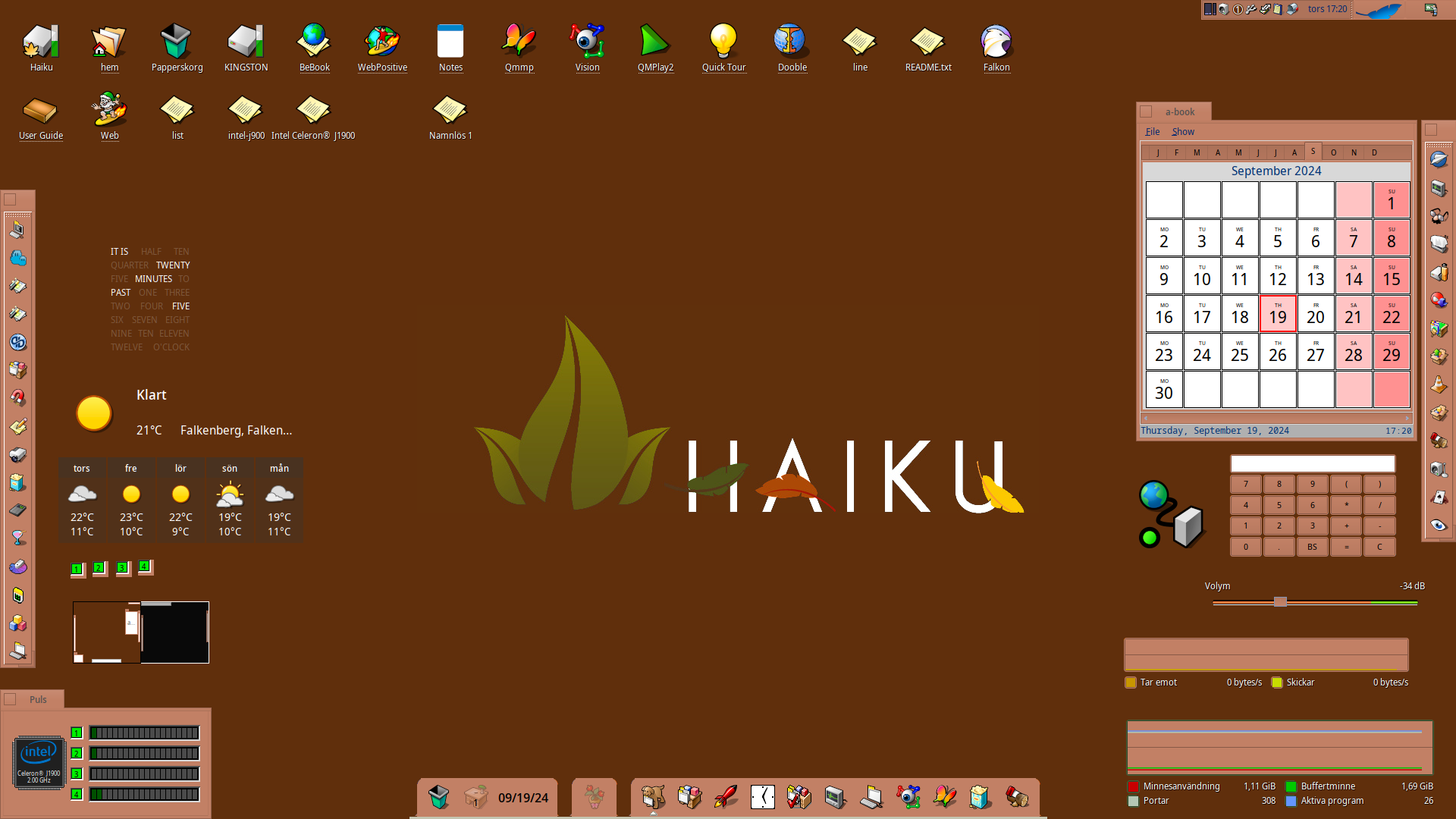Viewport: 1456px width, 819px height.
Task: Select Monday 30 in the a-book calendar
Action: click(1164, 390)
